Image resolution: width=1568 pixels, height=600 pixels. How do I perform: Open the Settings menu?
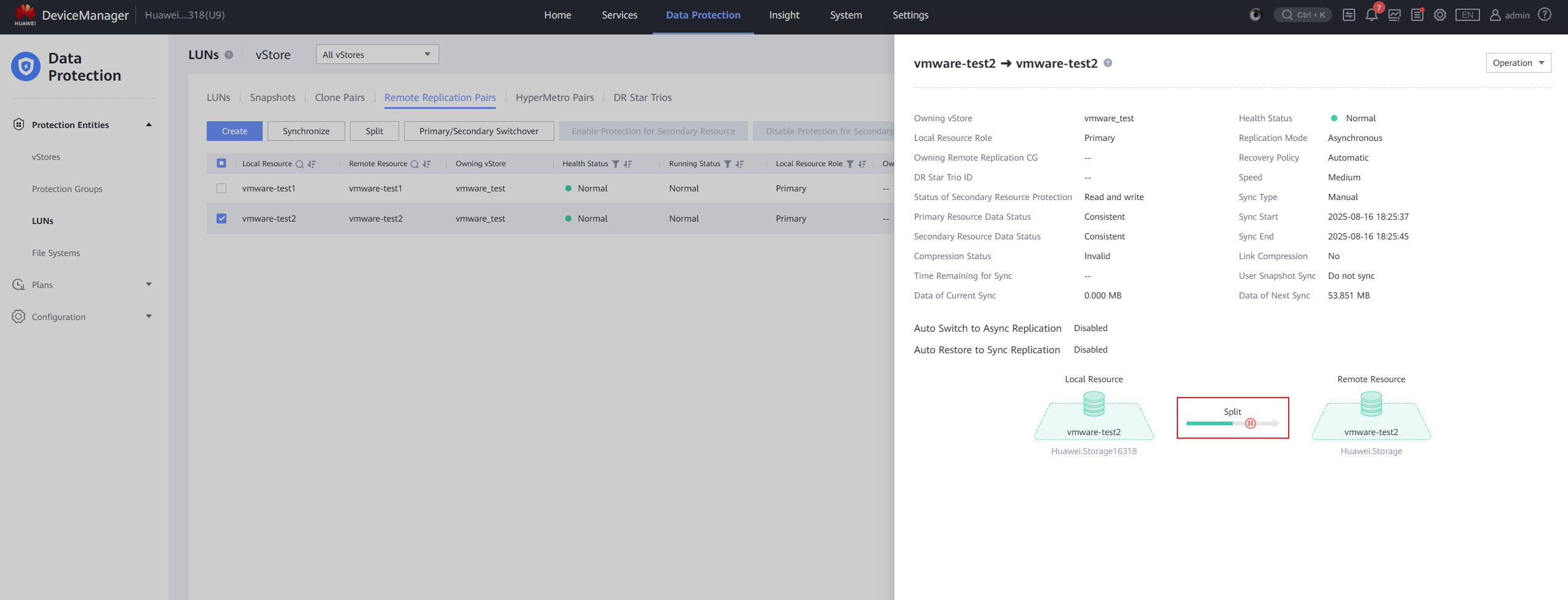(x=910, y=15)
